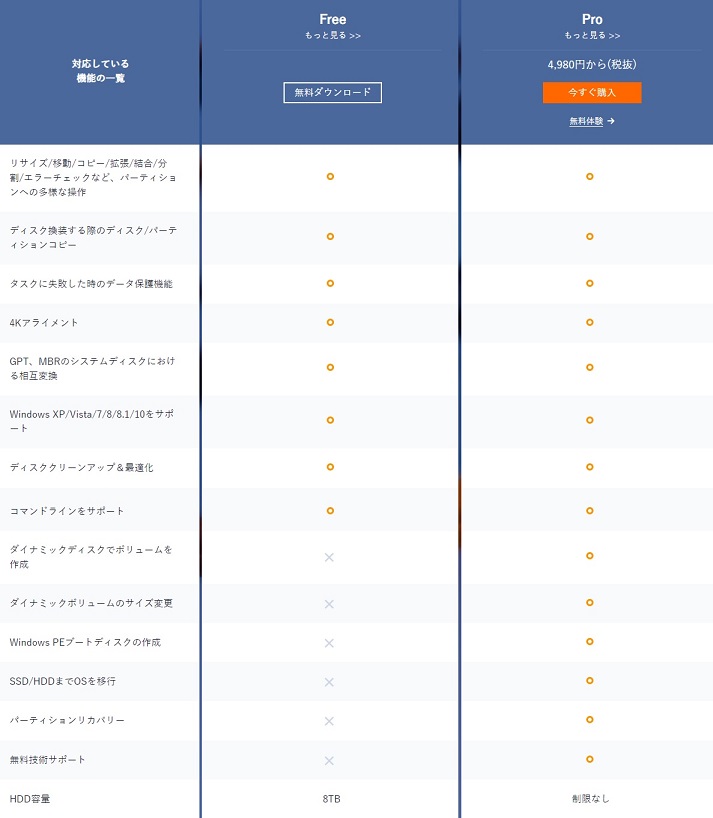Viewport: 713px width, 818px height.
Task: Click the arrow icon beside 無料体験
Action: click(x=611, y=121)
